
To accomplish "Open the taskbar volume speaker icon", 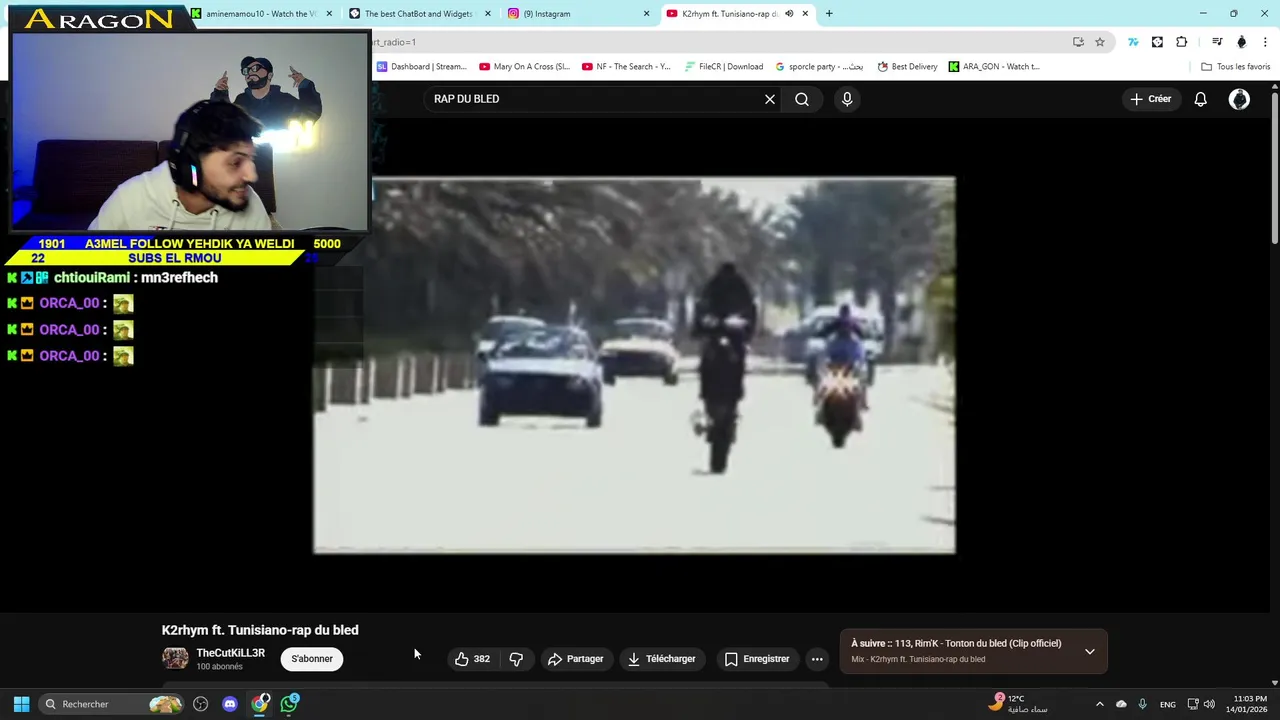I will point(1209,704).
